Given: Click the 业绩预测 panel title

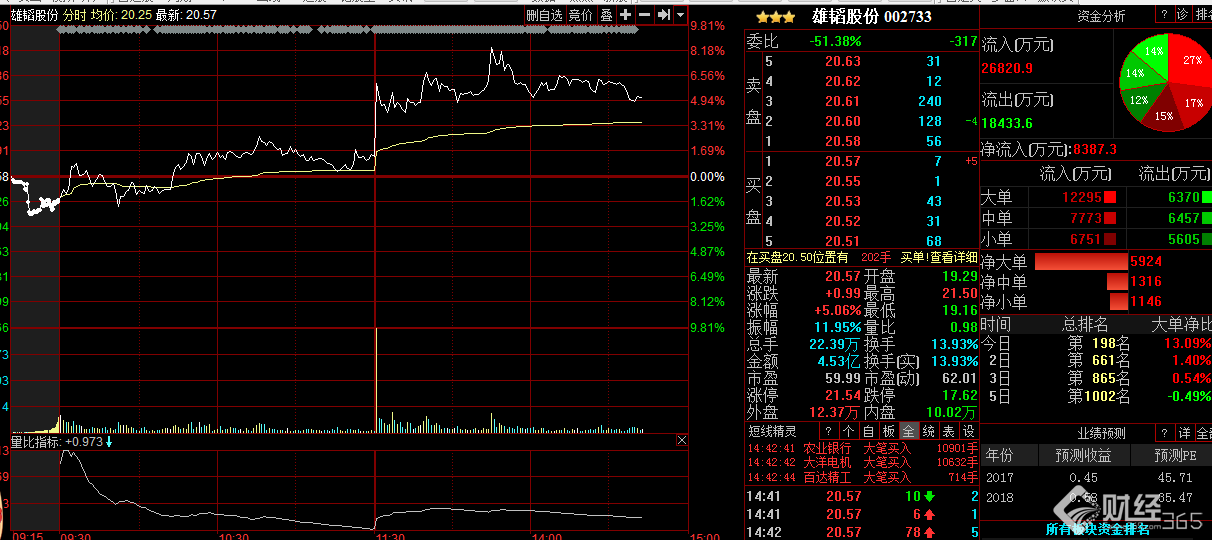Looking at the screenshot, I should pyautogui.click(x=1101, y=433).
